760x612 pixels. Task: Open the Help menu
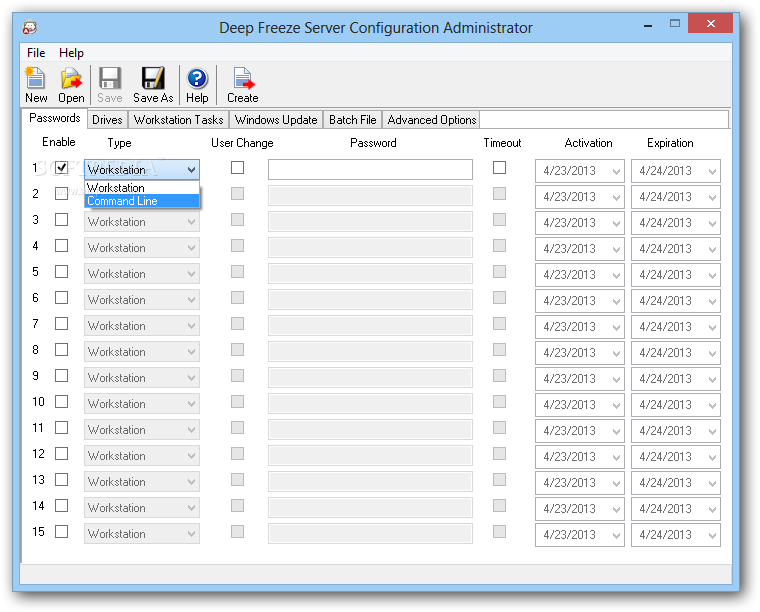[71, 53]
